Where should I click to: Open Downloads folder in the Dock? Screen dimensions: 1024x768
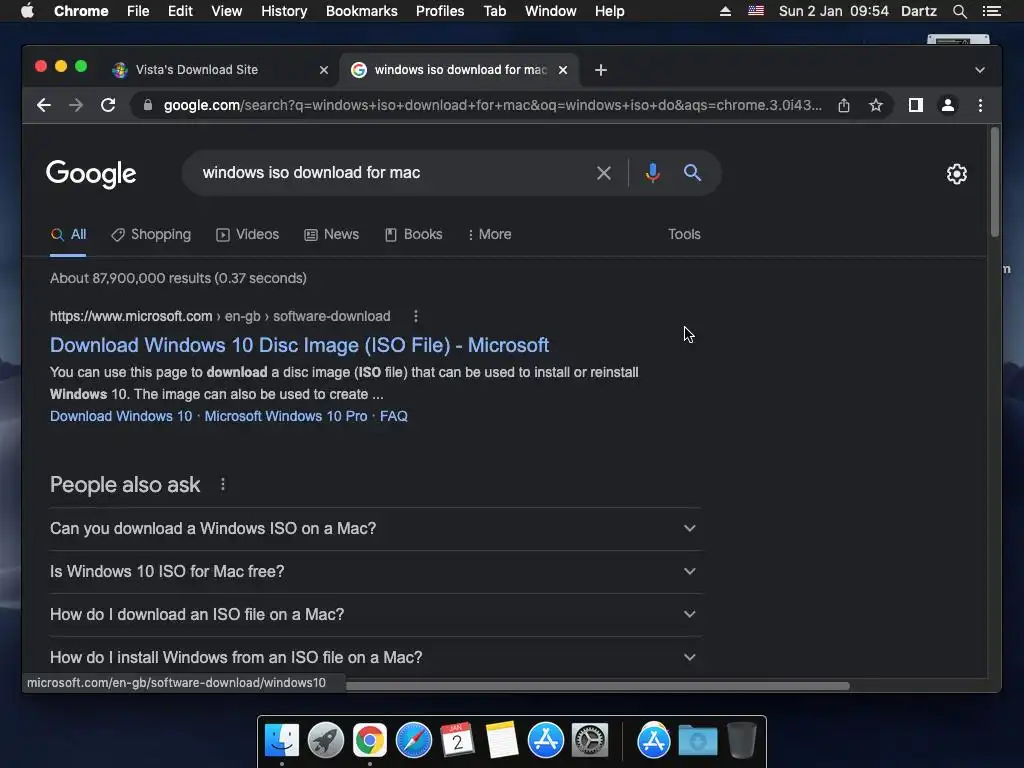(x=697, y=741)
